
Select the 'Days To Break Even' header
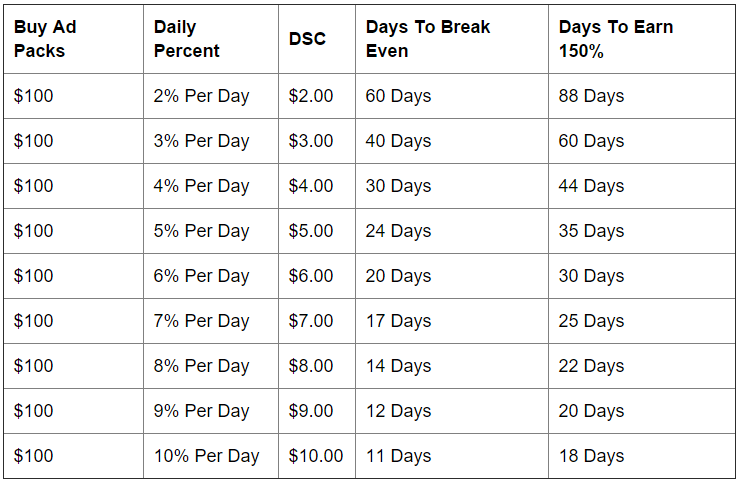point(428,39)
